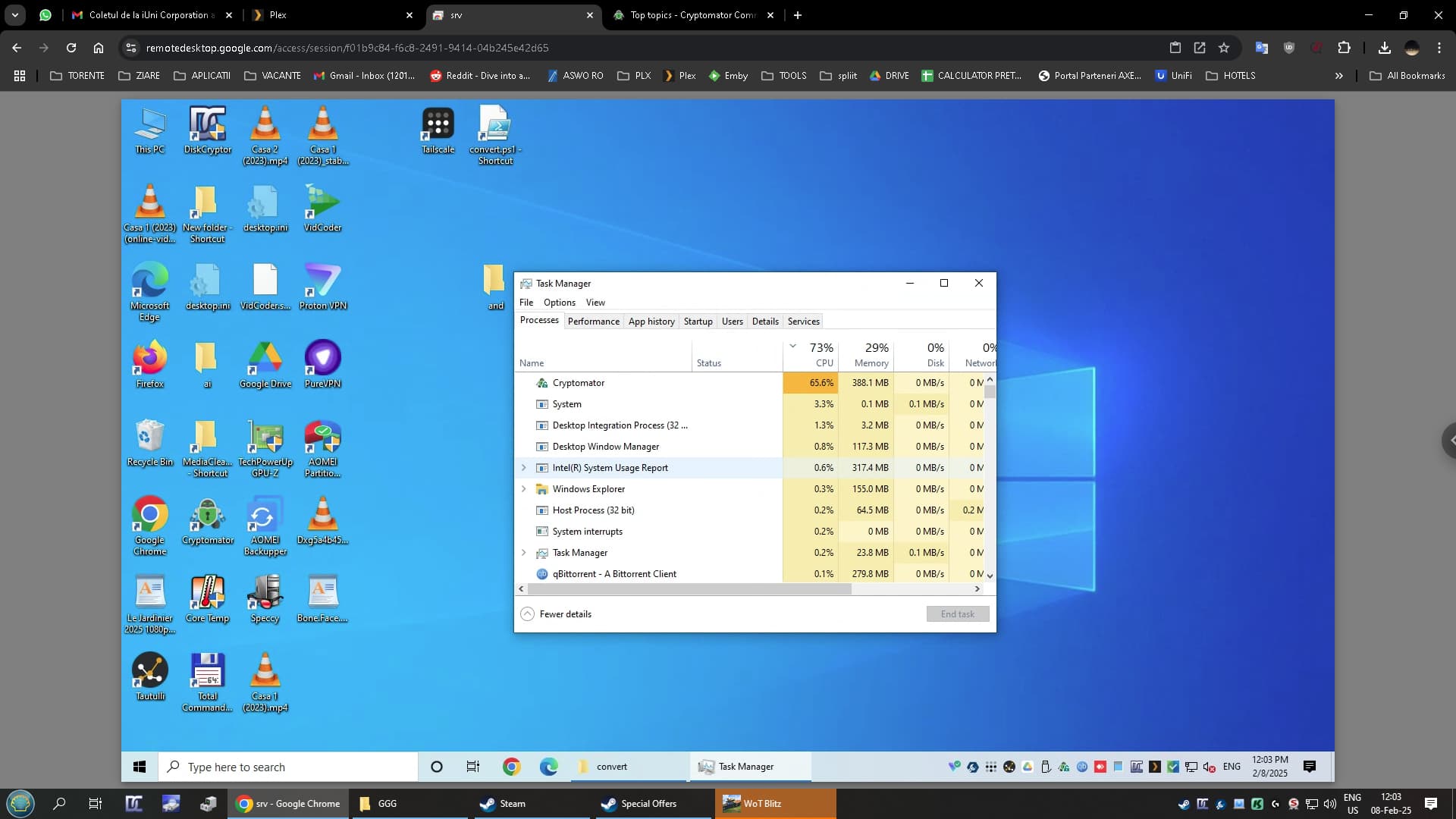Open the Options menu in Task Manager
This screenshot has width=1456, height=819.
(x=560, y=303)
